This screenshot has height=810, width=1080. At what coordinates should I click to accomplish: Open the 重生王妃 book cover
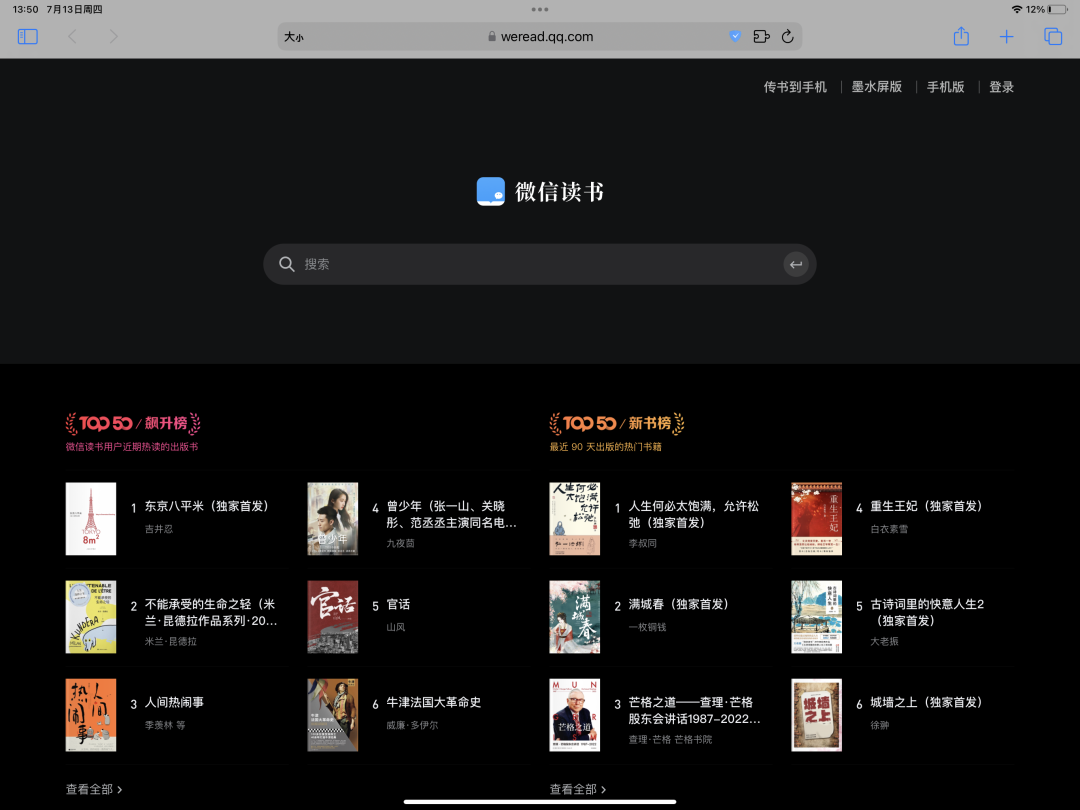[816, 519]
